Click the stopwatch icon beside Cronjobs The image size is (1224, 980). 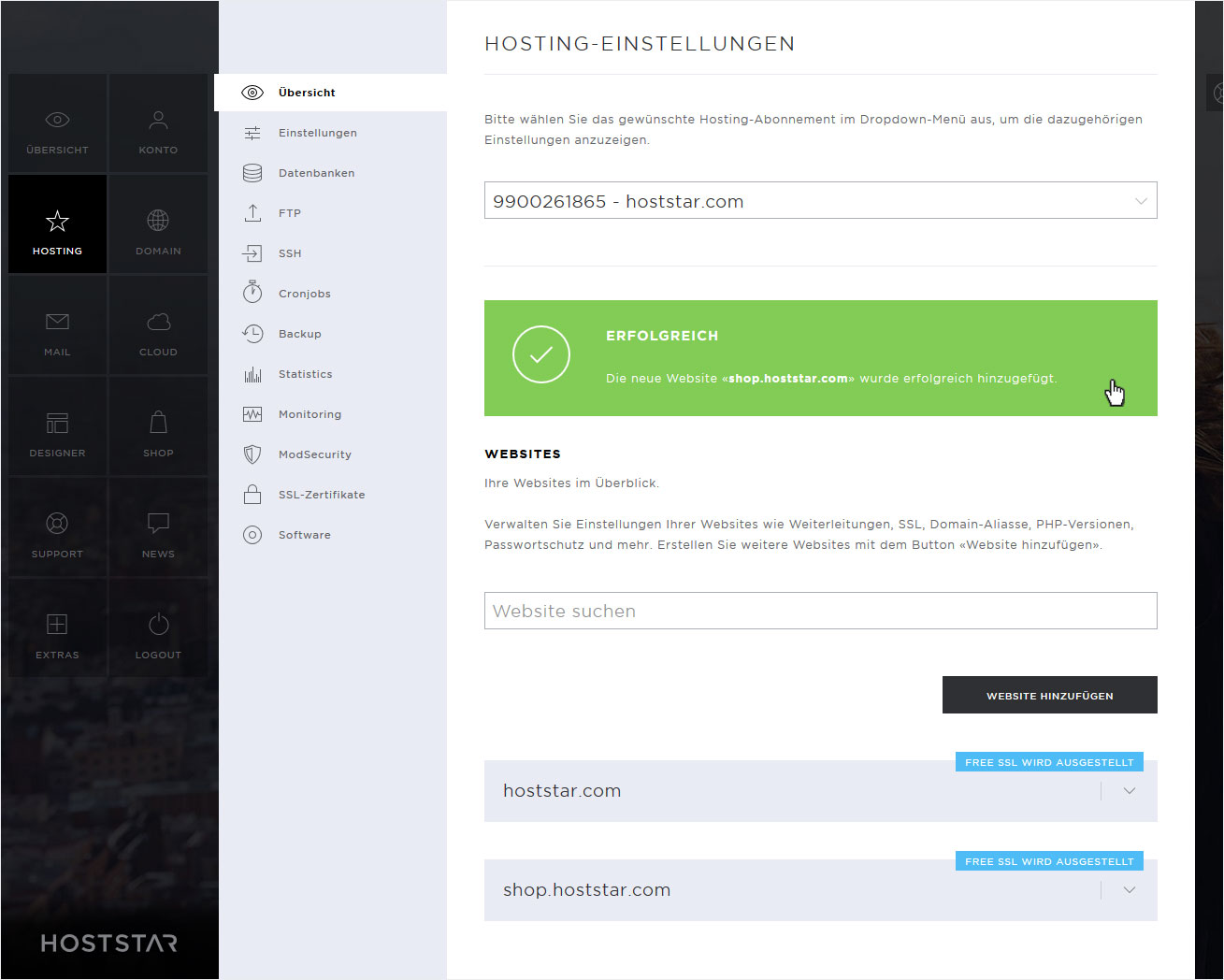[252, 292]
